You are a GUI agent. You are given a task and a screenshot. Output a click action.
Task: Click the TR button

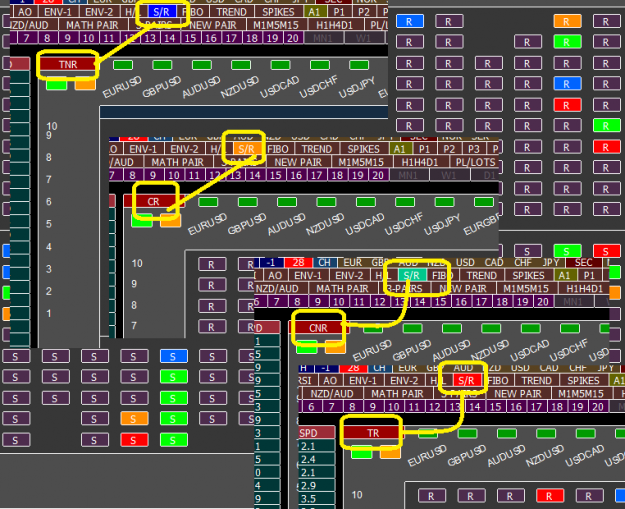[x=373, y=433]
